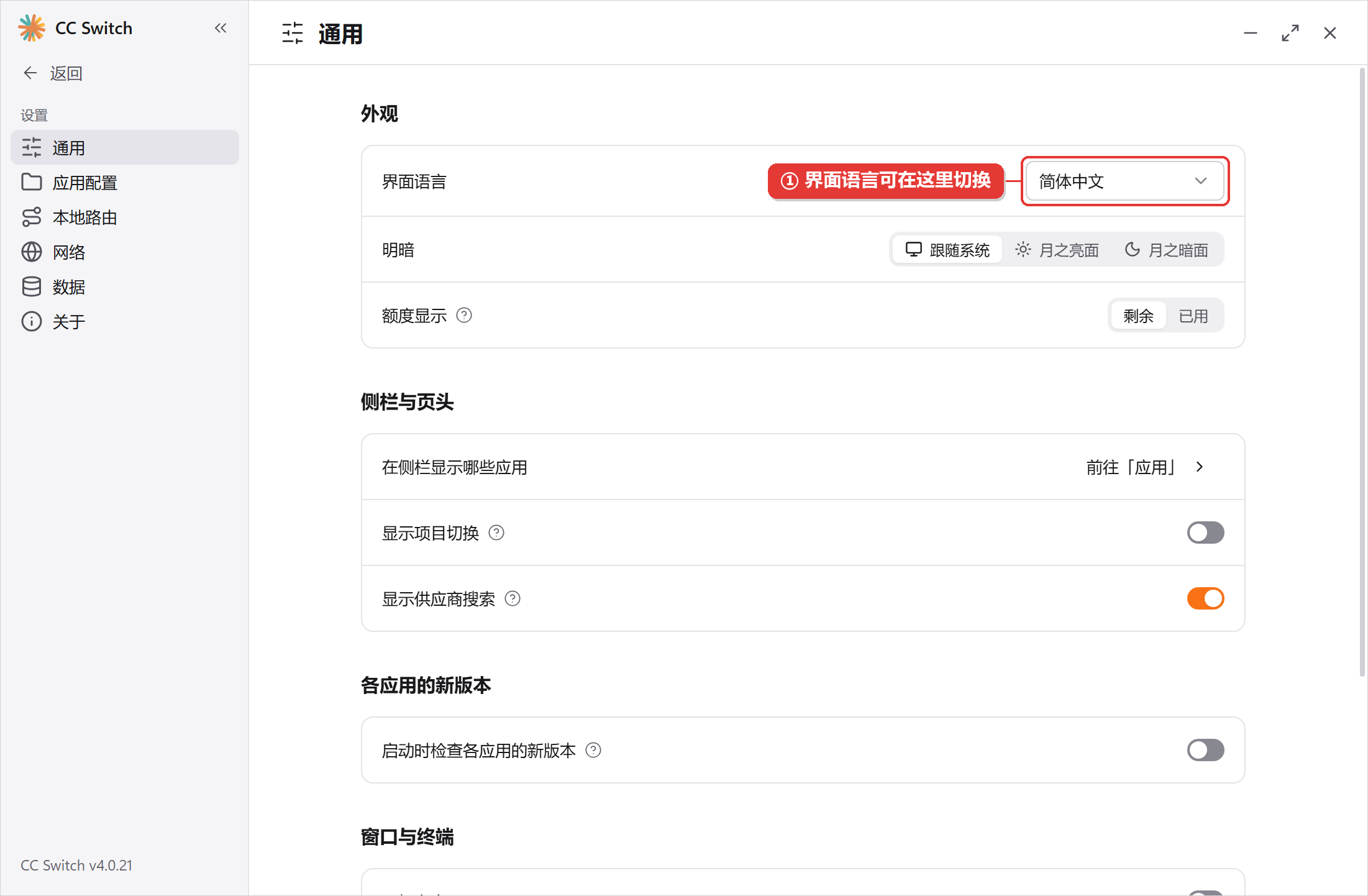Image resolution: width=1368 pixels, height=896 pixels.
Task: Click the help icon beside 显示项目切换
Action: click(496, 533)
